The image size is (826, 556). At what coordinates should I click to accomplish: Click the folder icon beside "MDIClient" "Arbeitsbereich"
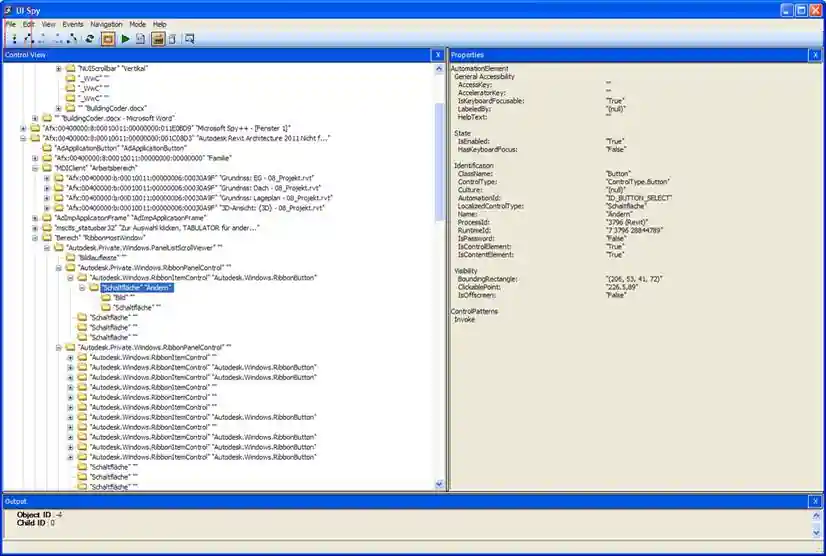[x=47, y=169]
